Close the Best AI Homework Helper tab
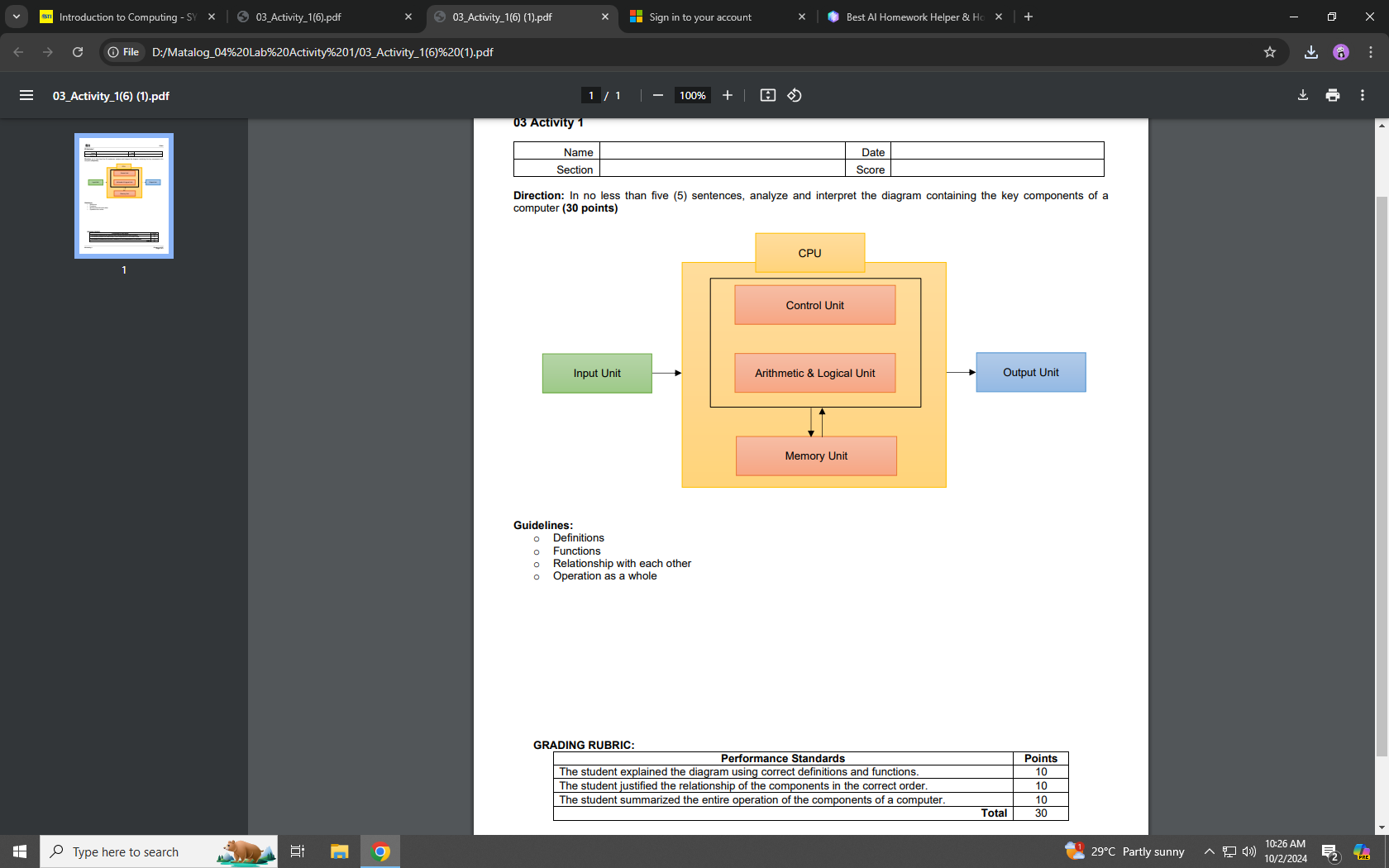Viewport: 1389px width, 868px height. click(x=999, y=17)
